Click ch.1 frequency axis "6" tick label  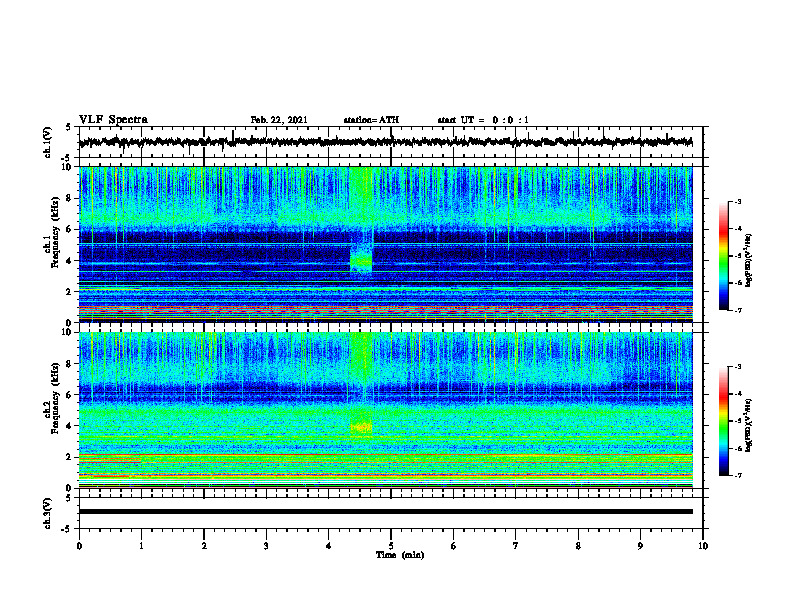coord(69,230)
